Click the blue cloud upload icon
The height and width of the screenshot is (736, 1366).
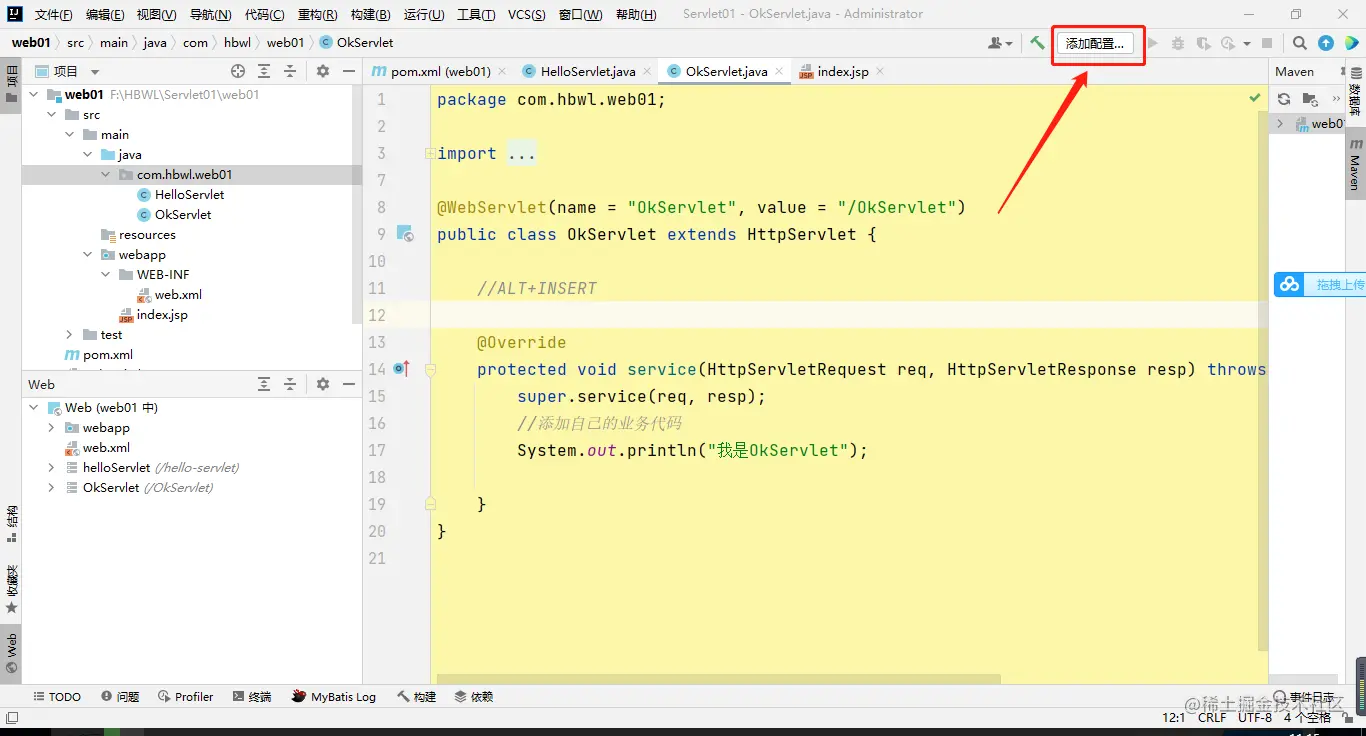click(1290, 285)
